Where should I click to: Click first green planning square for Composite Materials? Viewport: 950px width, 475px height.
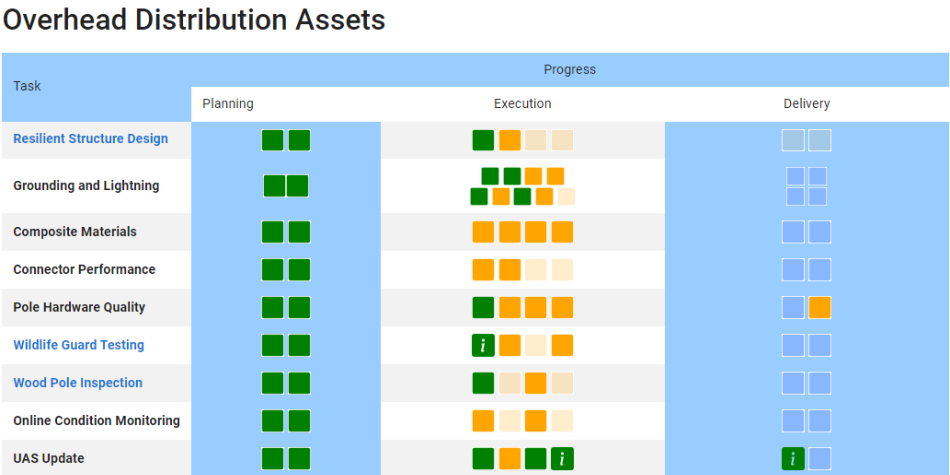[x=273, y=232]
